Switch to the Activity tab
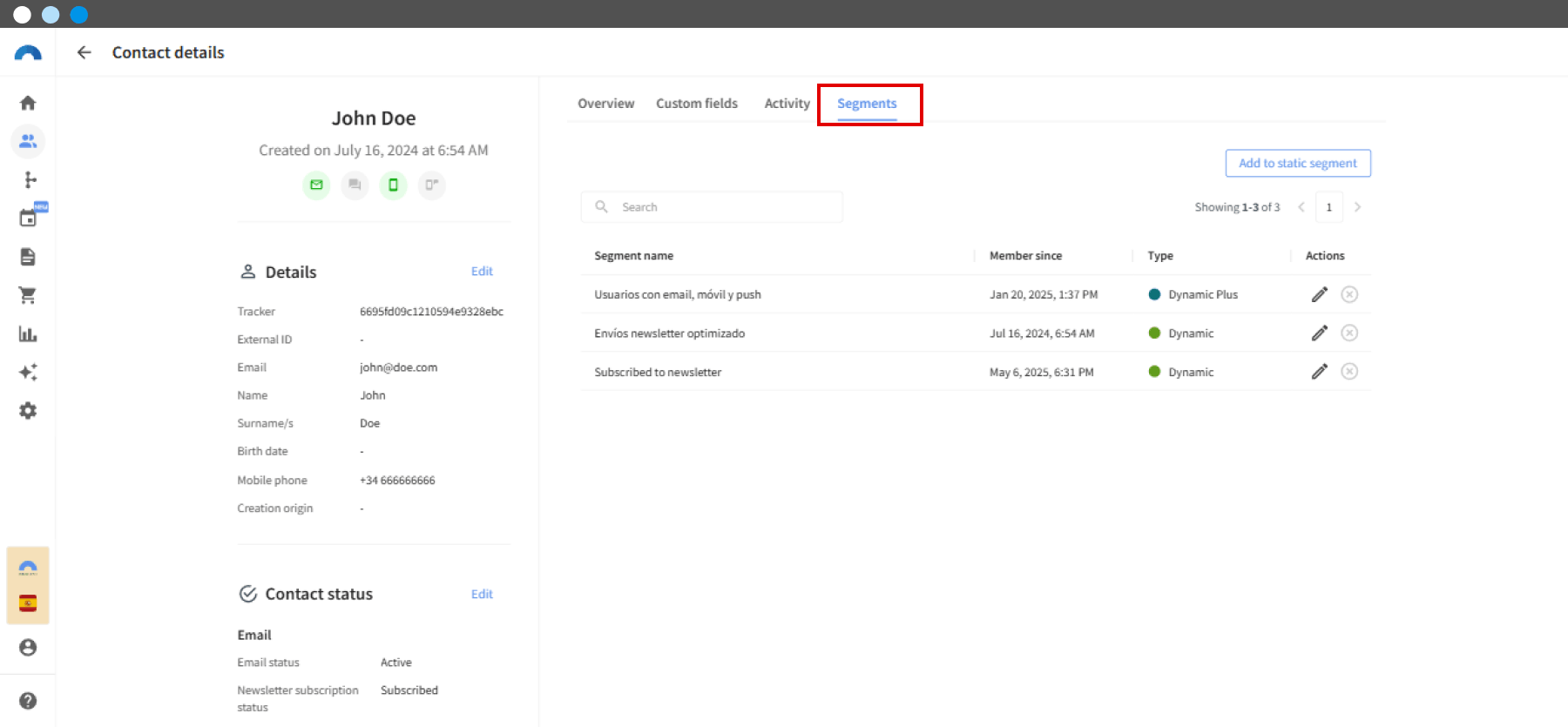The image size is (1568, 727). point(787,104)
